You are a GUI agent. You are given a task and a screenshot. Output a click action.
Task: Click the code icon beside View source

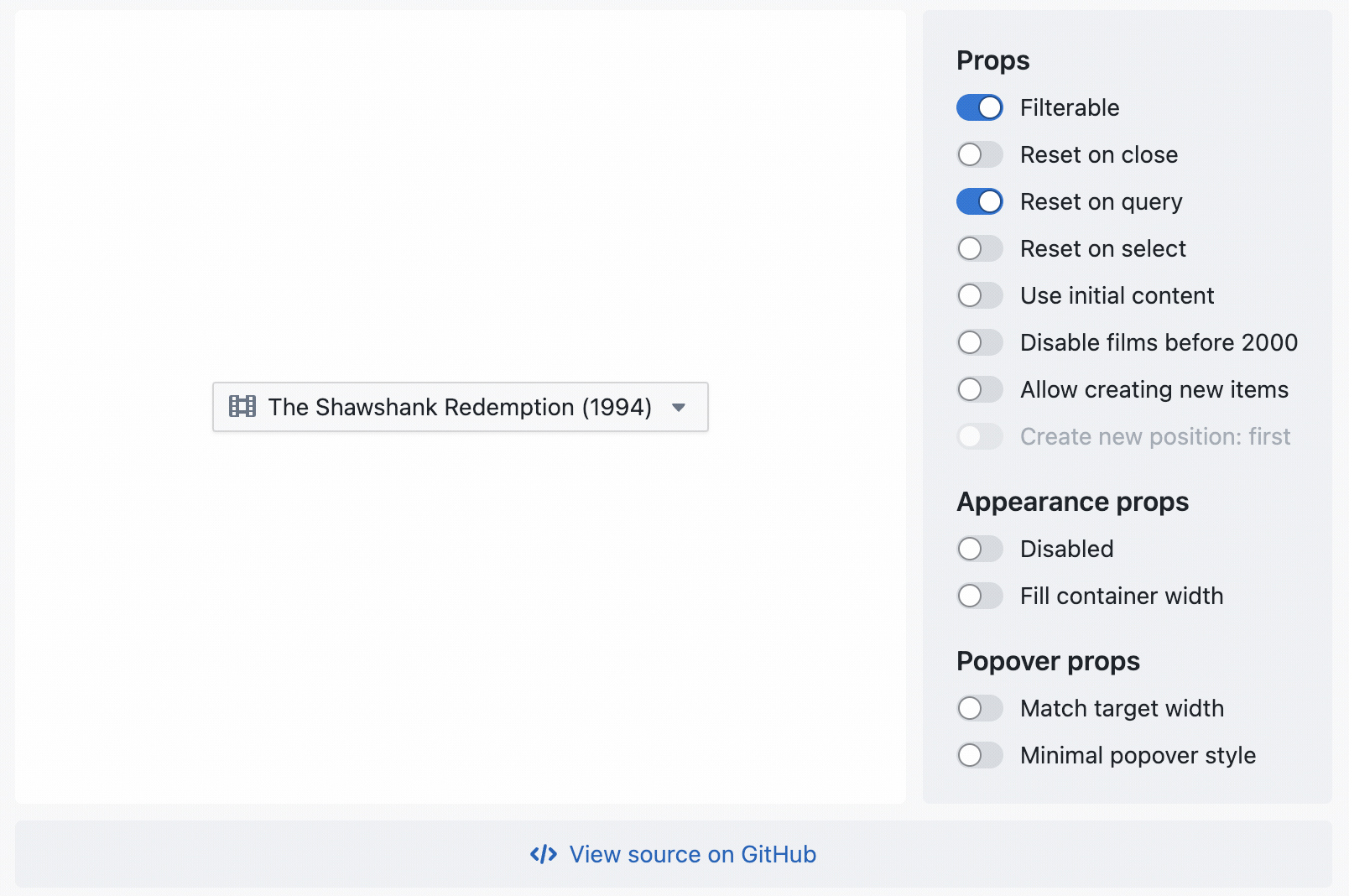coord(542,854)
